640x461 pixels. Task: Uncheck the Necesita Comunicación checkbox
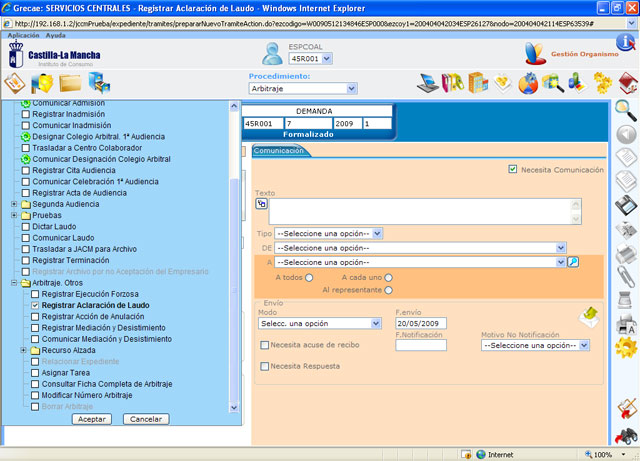513,170
